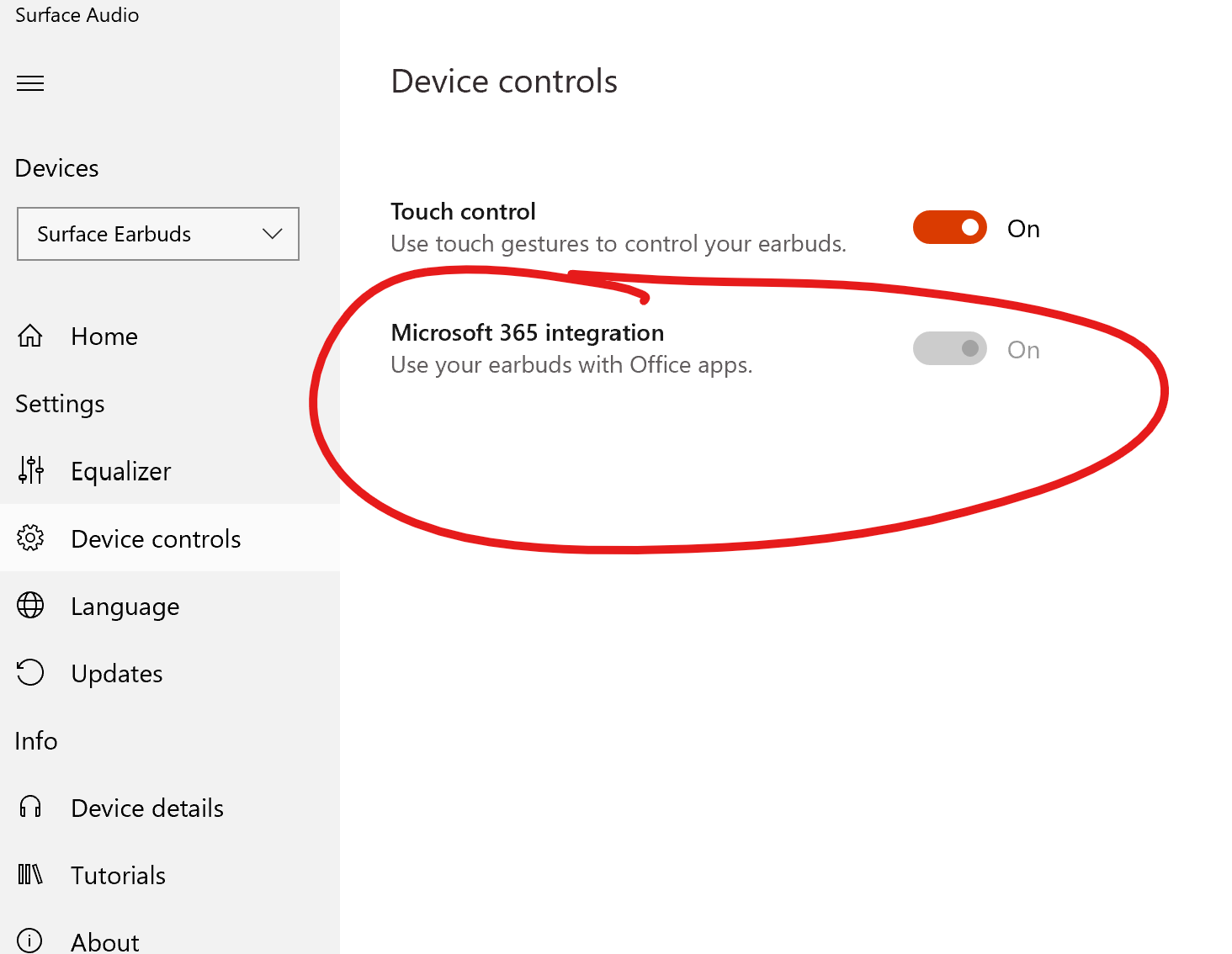
Task: Turn off the Touch control switch
Action: click(x=950, y=227)
